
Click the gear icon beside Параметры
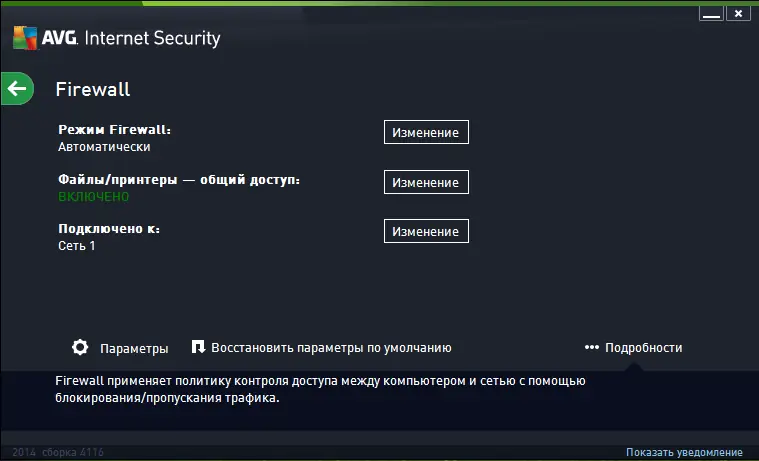click(80, 347)
